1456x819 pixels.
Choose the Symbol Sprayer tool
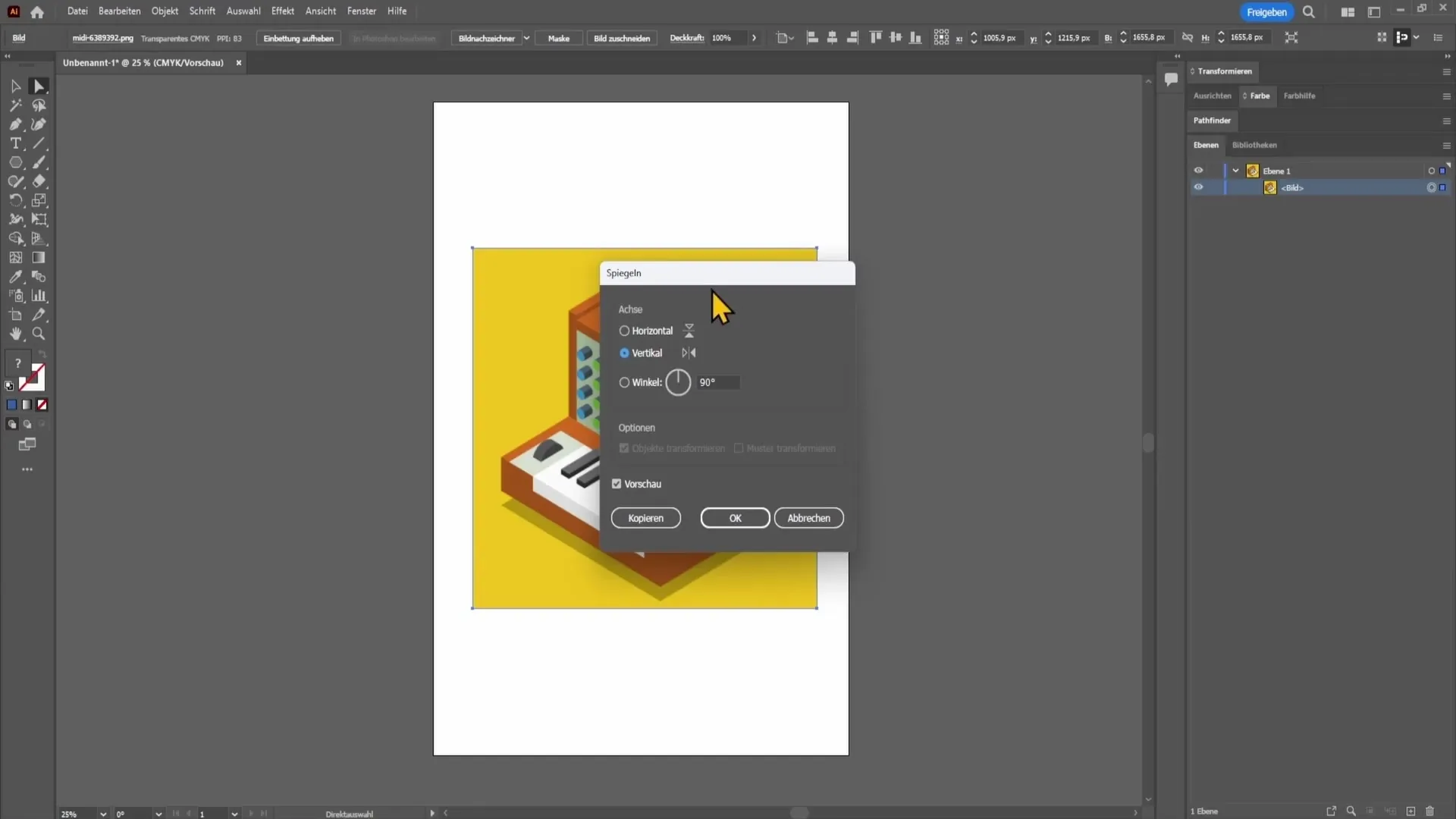[15, 296]
